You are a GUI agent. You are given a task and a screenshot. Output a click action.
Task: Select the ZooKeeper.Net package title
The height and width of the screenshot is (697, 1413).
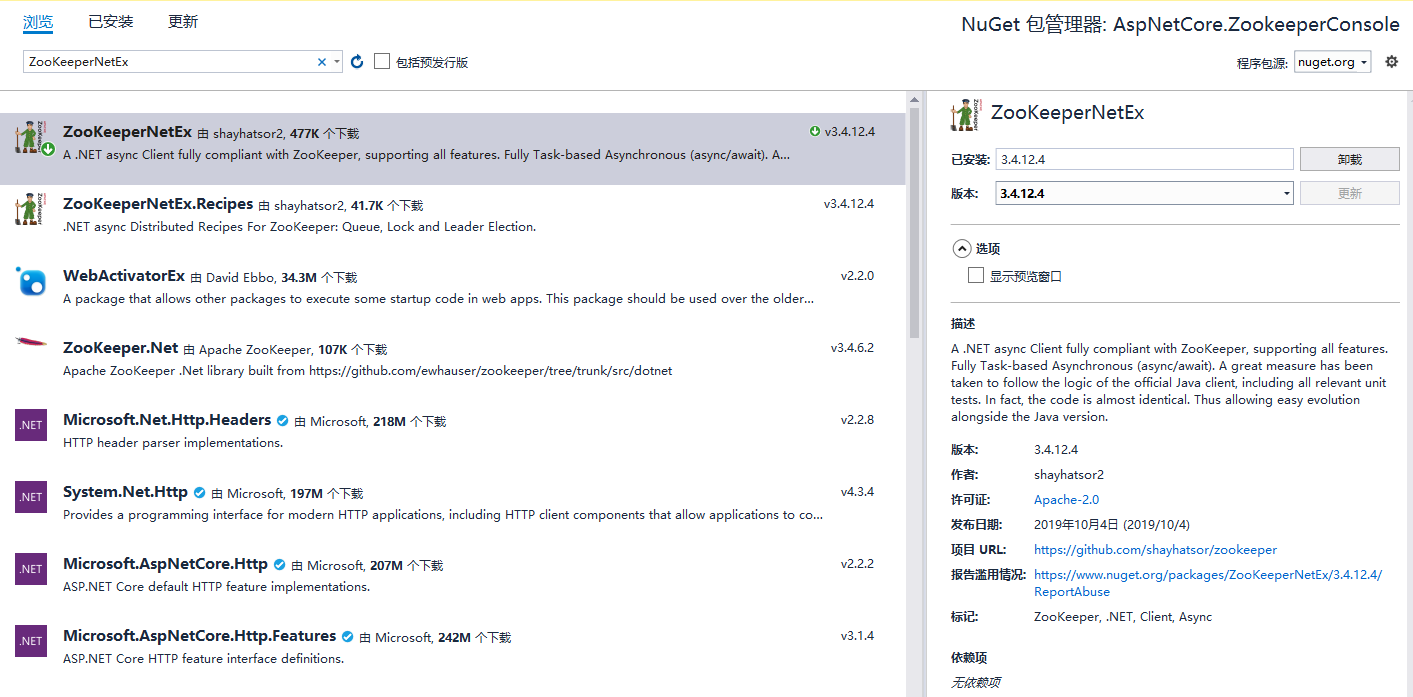(x=120, y=348)
